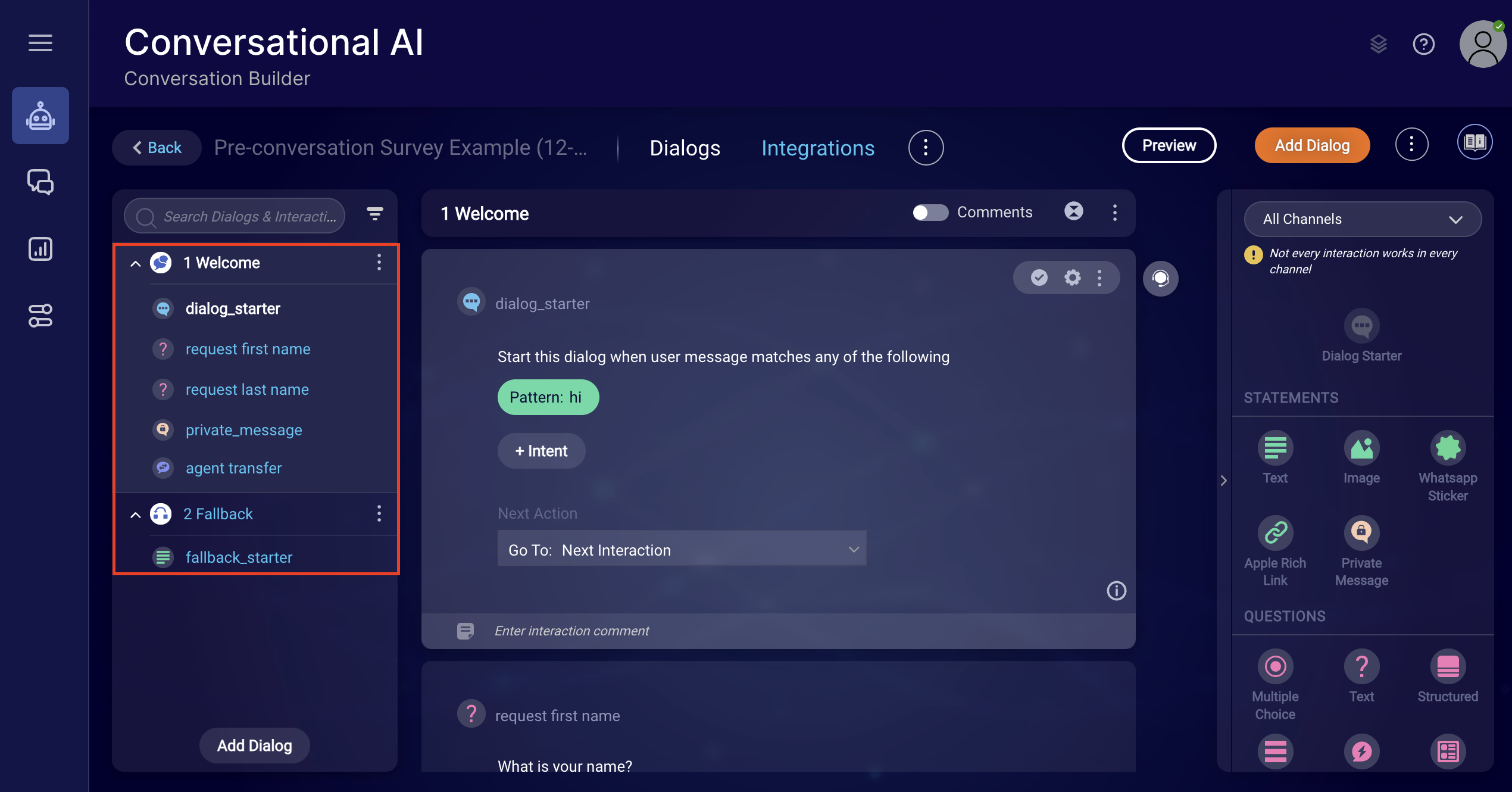
Task: Collapse the 1 Welcome dialog tree
Action: pyautogui.click(x=135, y=263)
